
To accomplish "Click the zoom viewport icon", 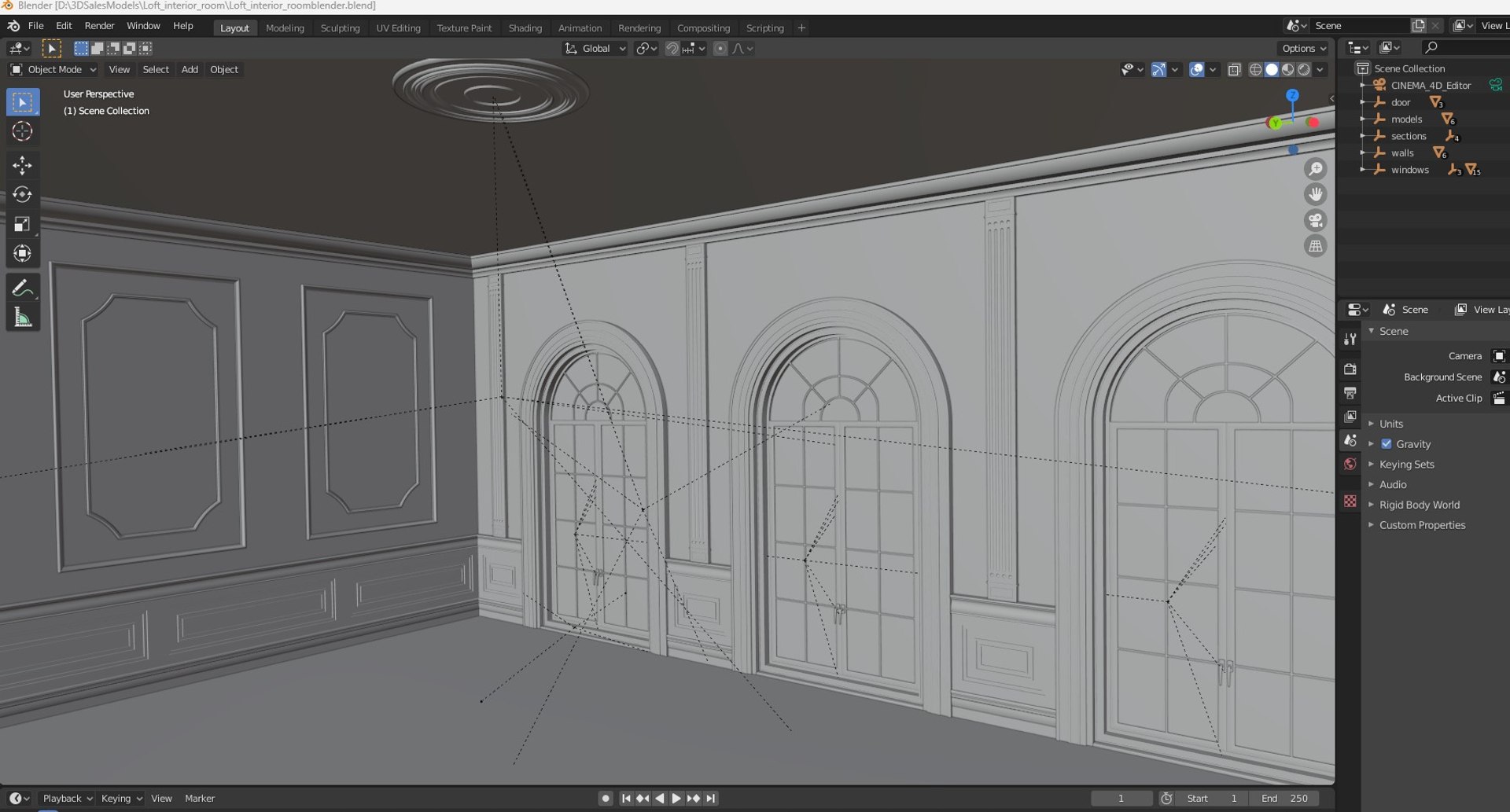I will [x=1315, y=169].
